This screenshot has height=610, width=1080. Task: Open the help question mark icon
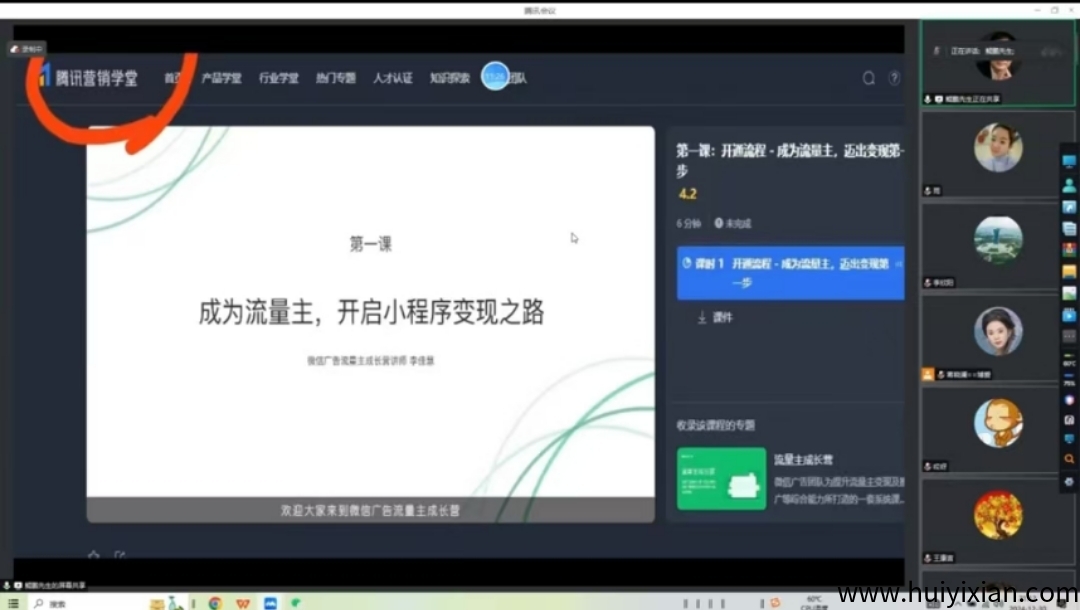(894, 78)
